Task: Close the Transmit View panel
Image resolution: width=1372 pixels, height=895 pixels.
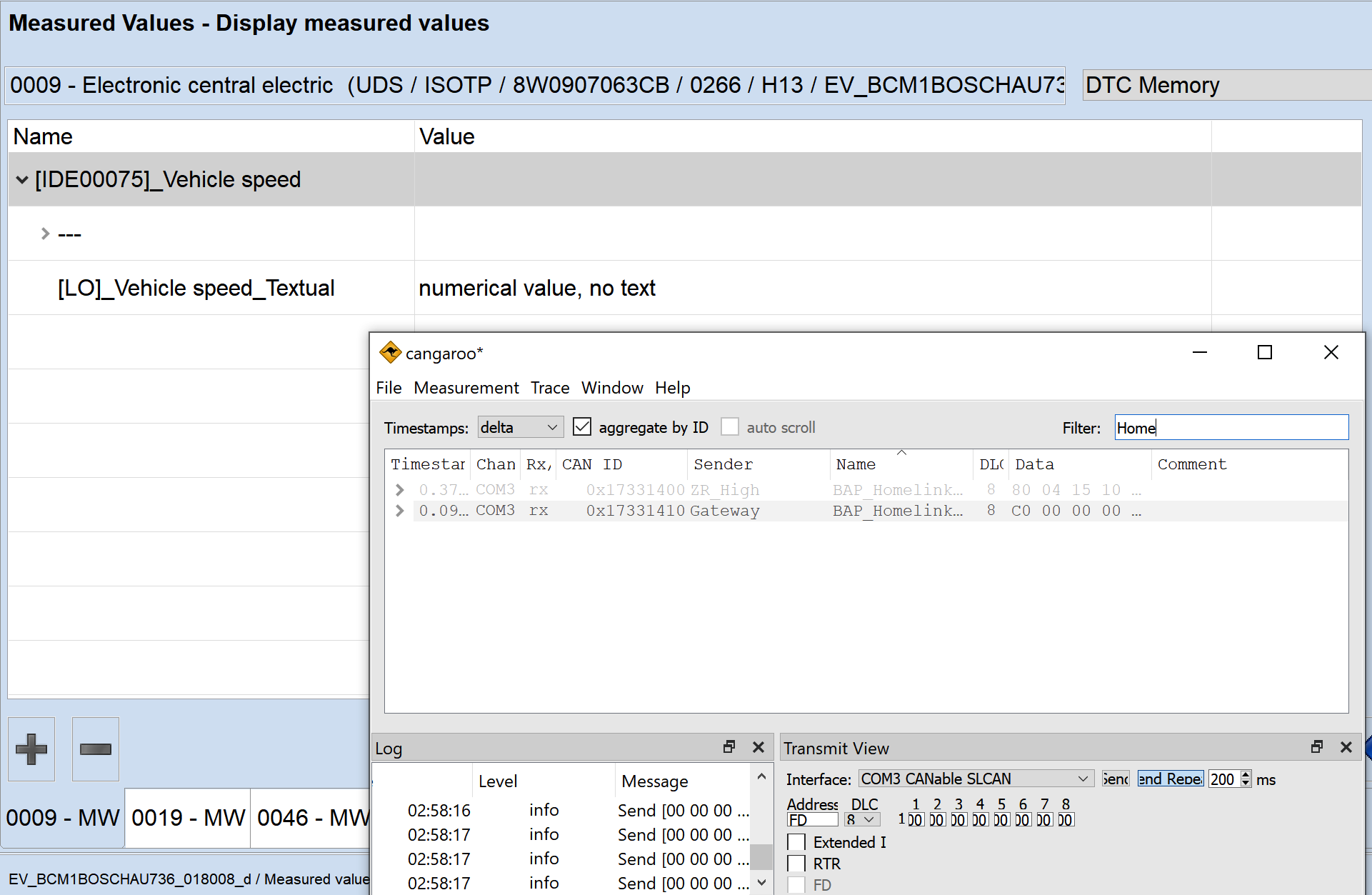Action: coord(1346,747)
